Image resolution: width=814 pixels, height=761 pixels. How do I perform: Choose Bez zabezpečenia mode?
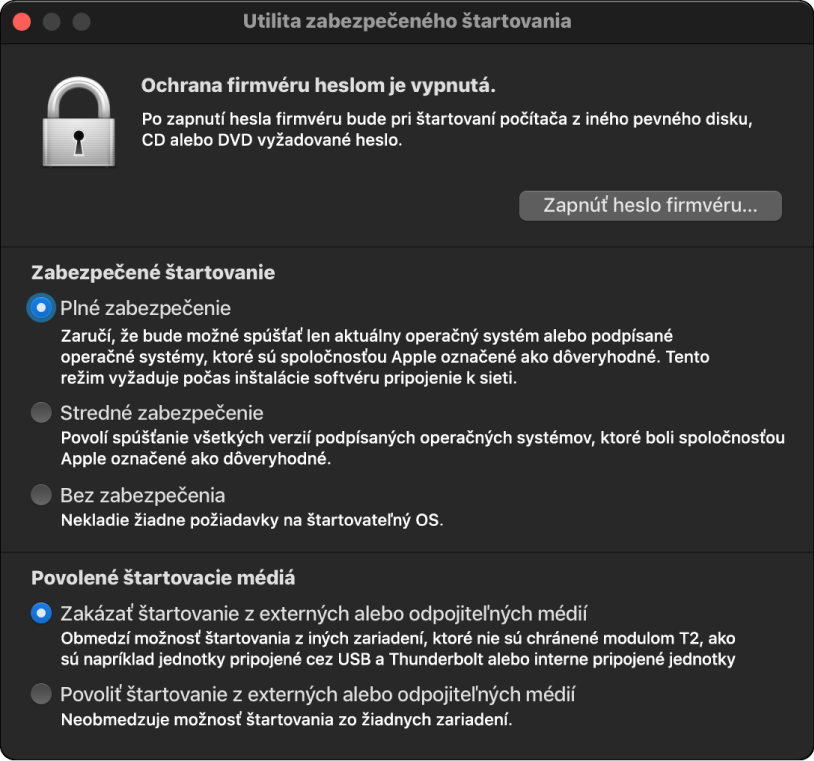(x=39, y=494)
